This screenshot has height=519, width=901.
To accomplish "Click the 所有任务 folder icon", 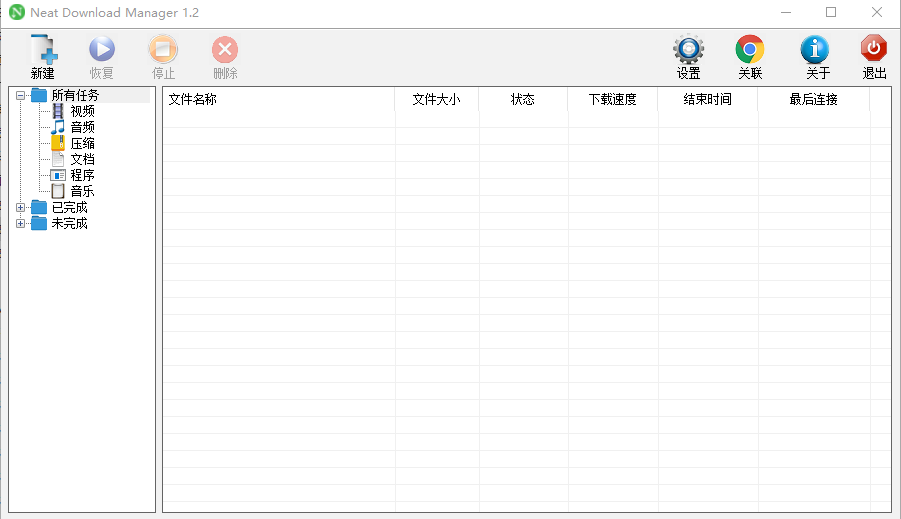I will coord(39,95).
